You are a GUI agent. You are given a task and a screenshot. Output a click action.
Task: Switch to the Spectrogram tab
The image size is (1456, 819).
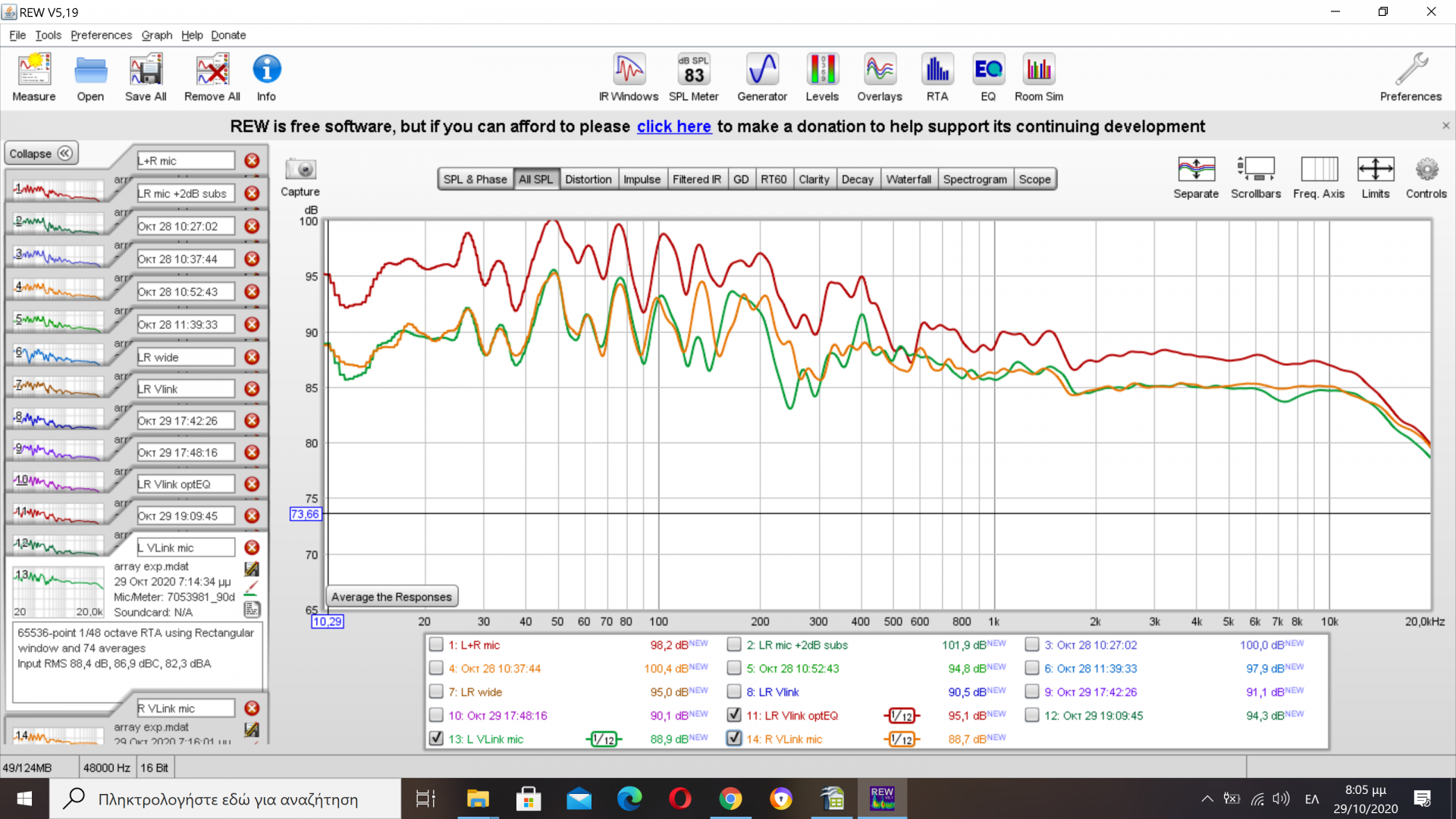pos(975,180)
